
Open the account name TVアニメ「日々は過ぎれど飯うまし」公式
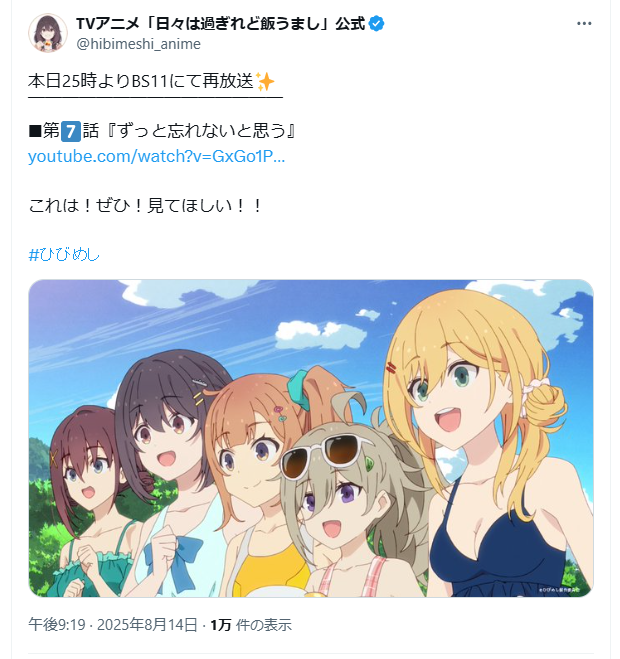(x=220, y=24)
